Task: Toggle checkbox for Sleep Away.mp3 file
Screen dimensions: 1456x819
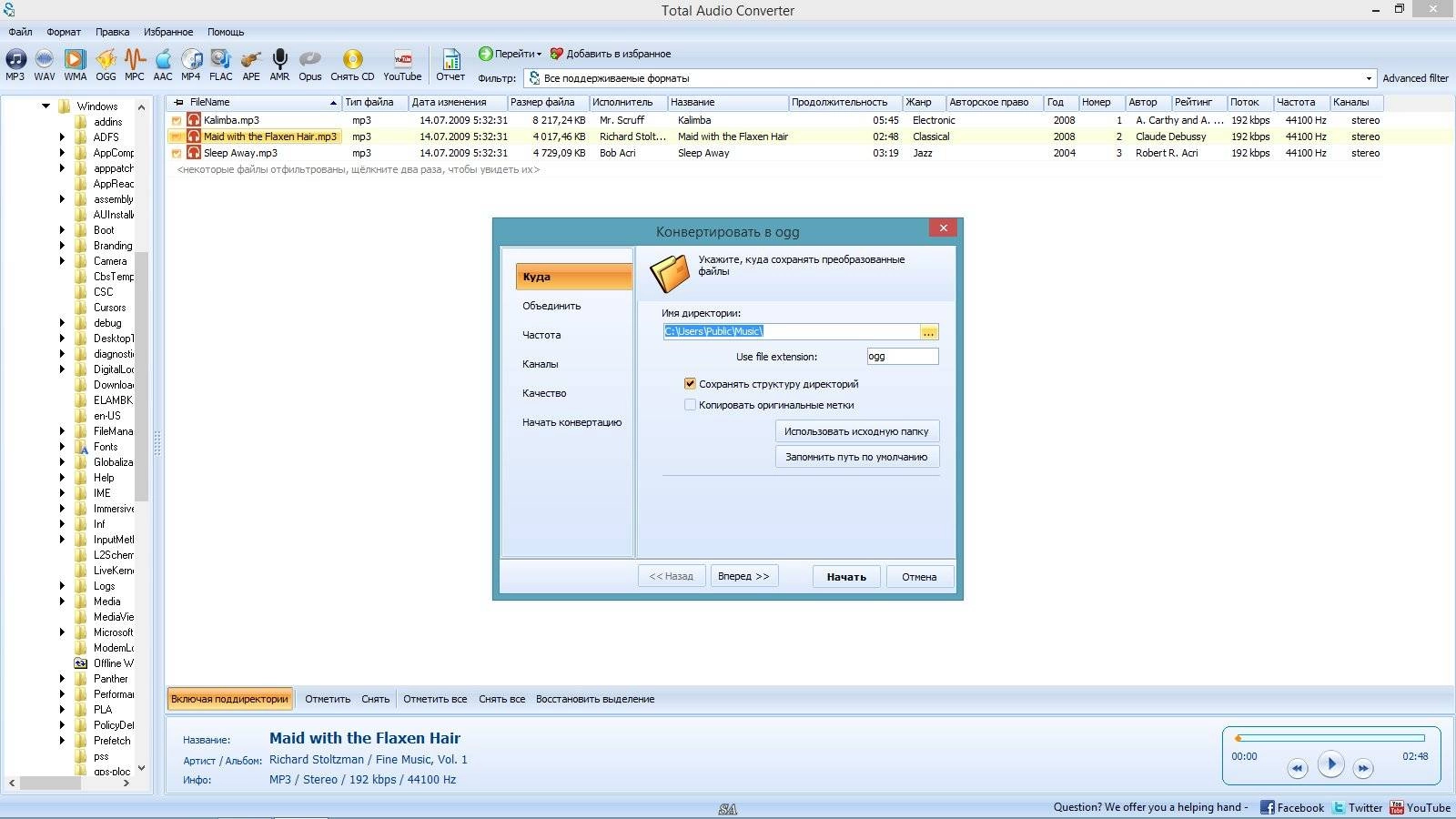Action: (x=177, y=153)
